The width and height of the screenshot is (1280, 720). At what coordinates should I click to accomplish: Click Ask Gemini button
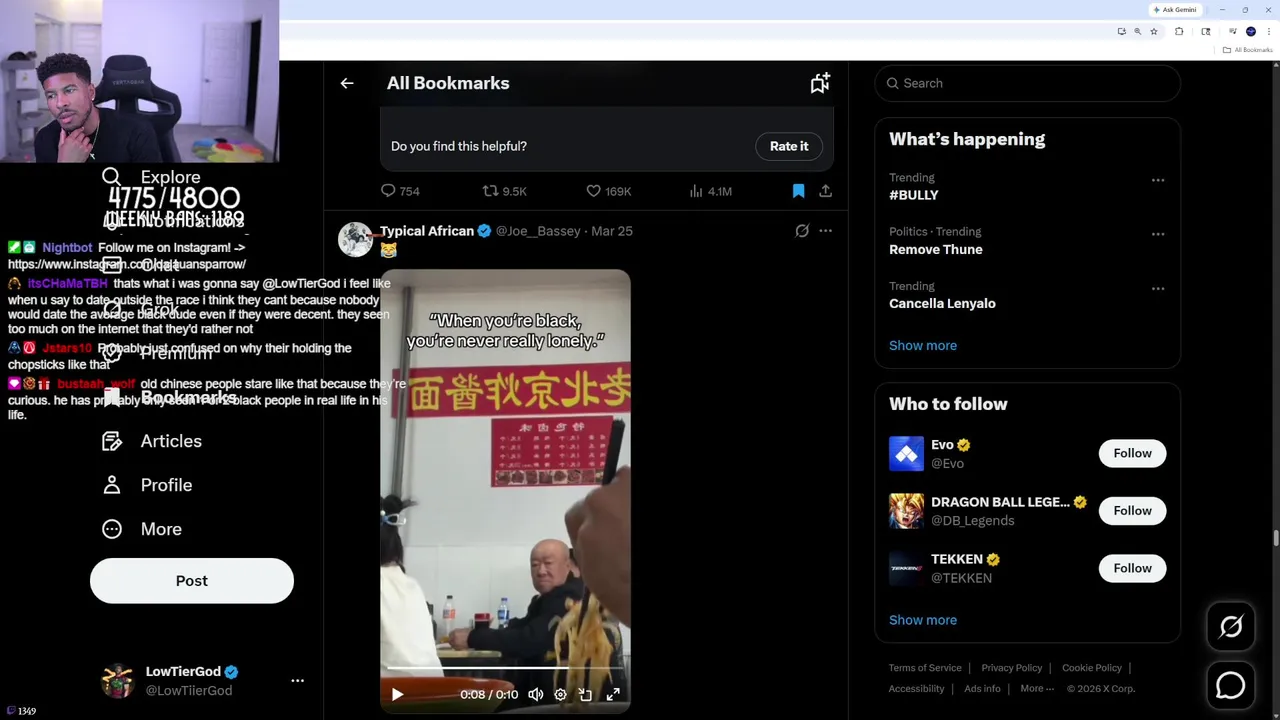(x=1175, y=10)
